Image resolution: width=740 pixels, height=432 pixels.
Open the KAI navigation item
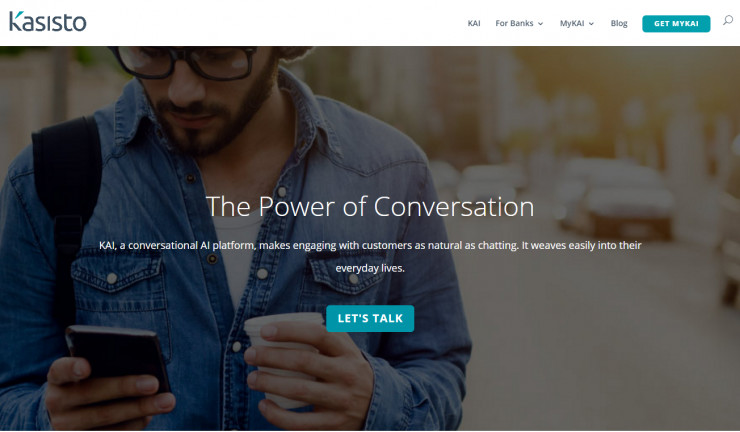tap(474, 23)
